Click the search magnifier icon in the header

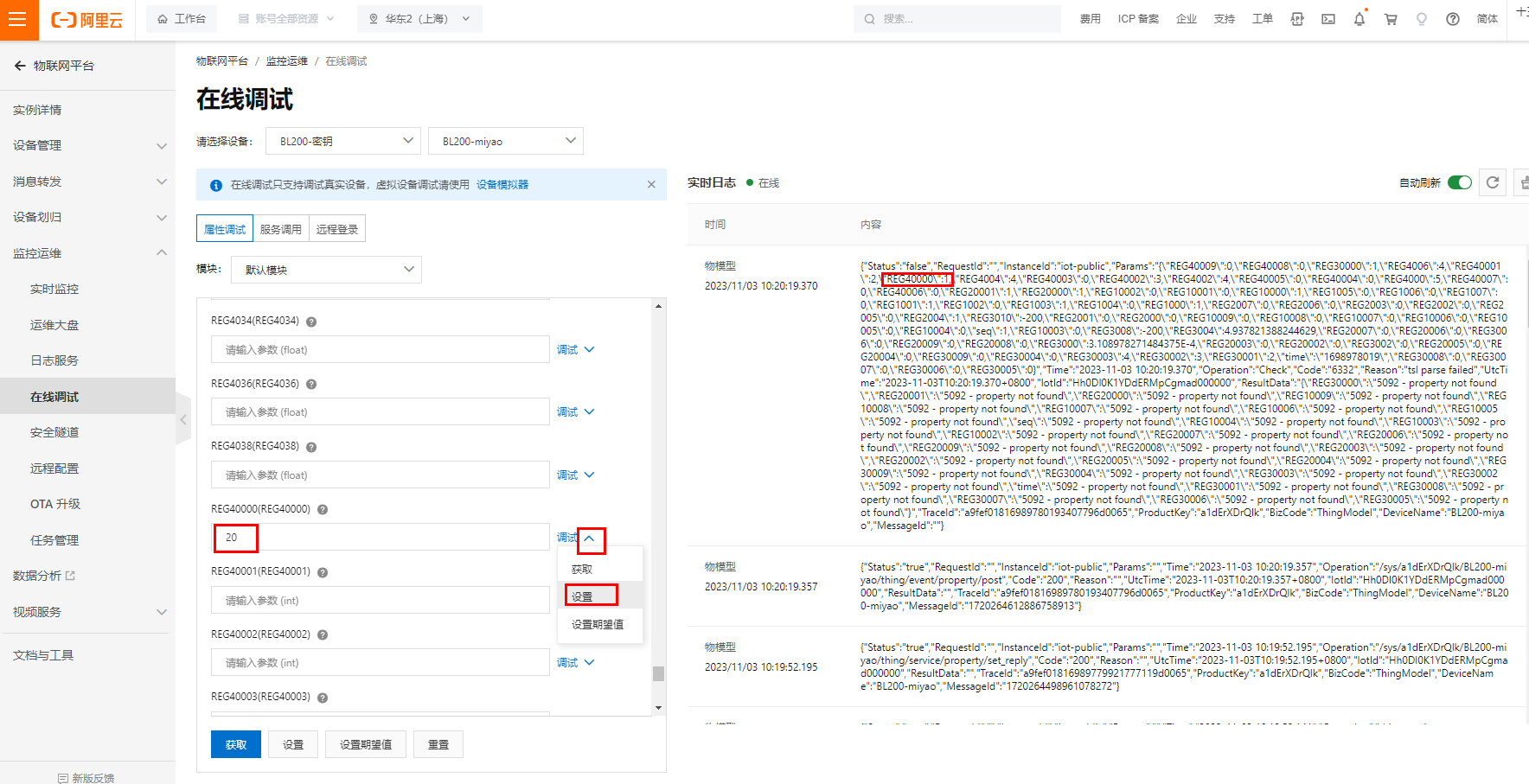coord(869,19)
